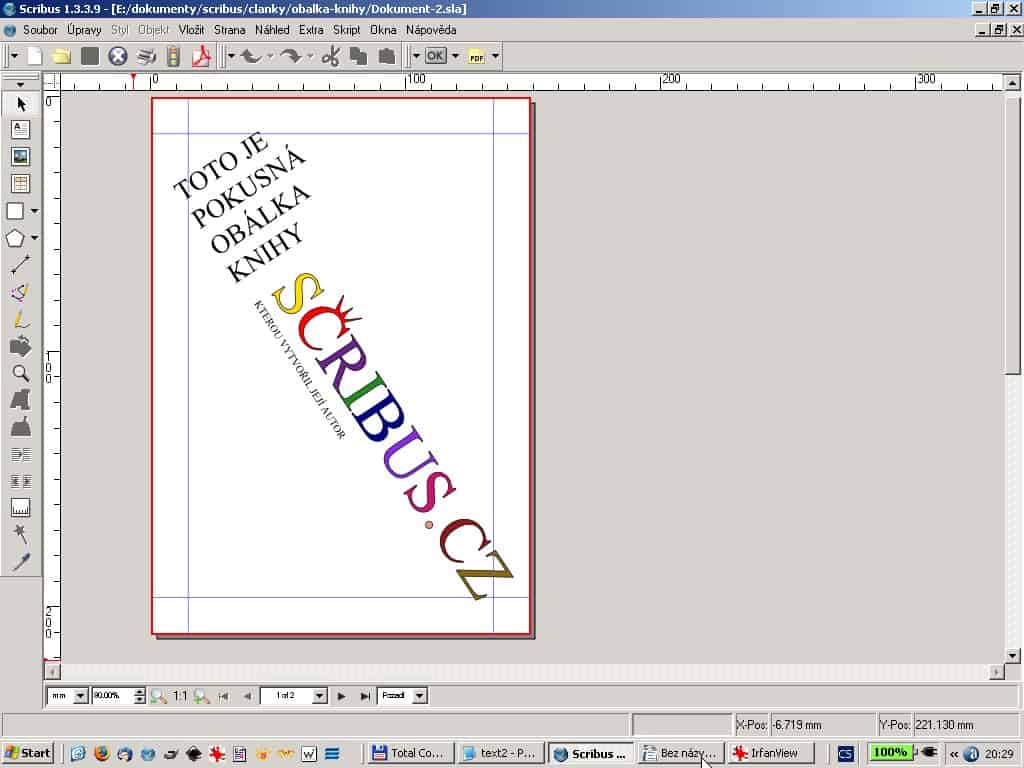Zoom out using the bottom-bar magnifier
The width and height of the screenshot is (1024, 768).
coord(159,696)
